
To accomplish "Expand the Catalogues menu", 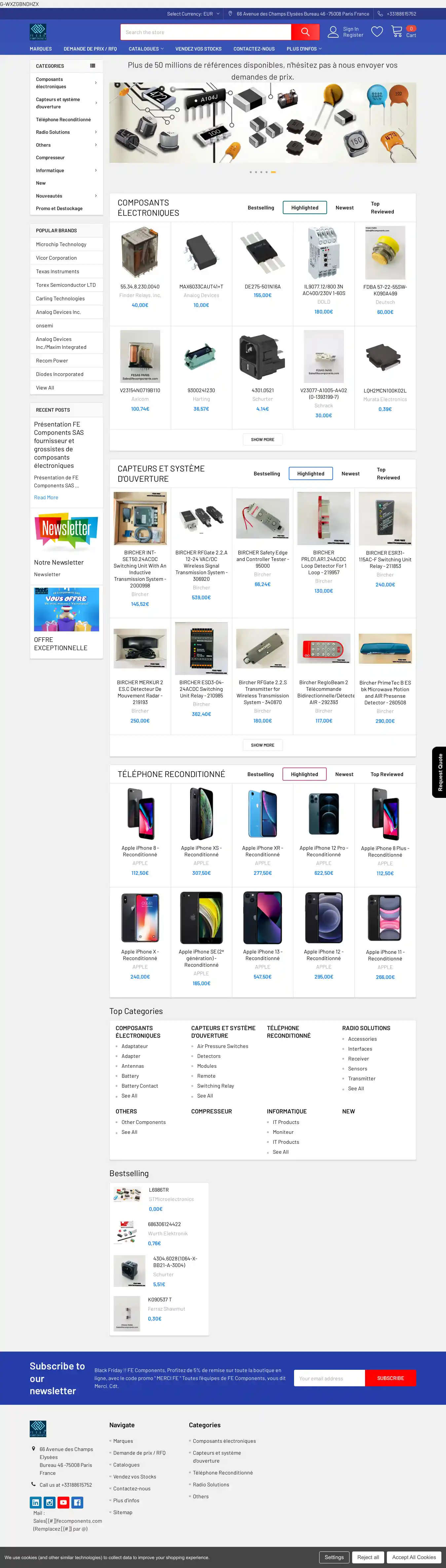I will coord(146,49).
